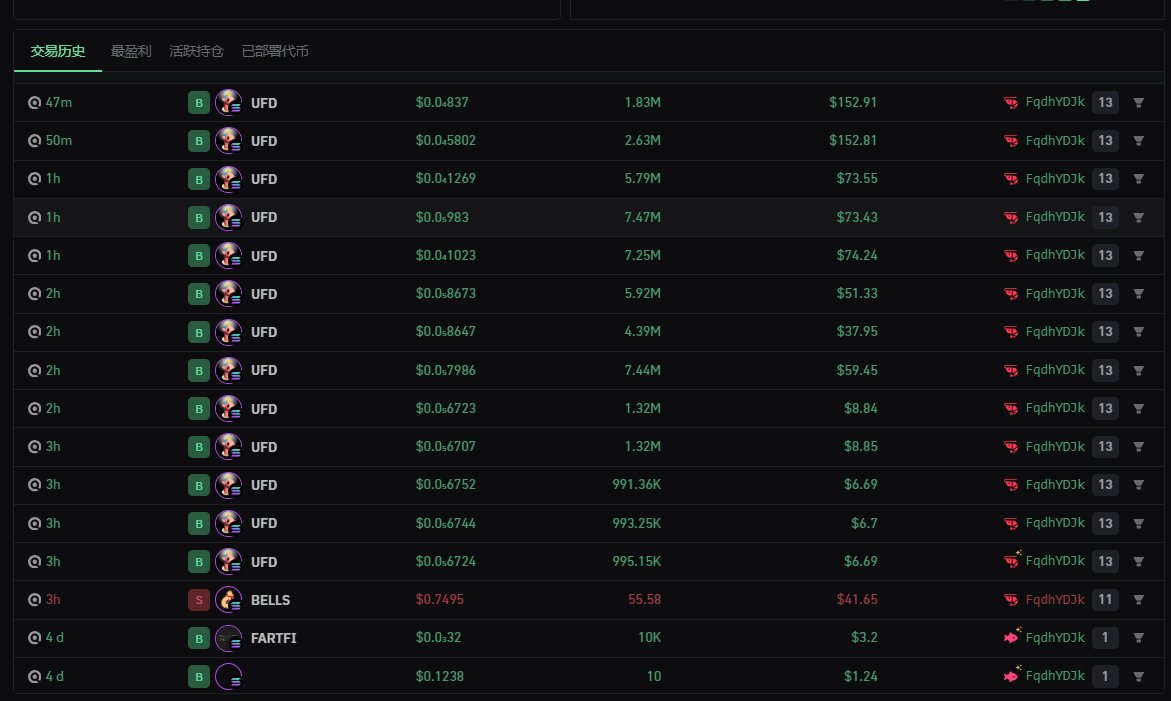Click filter funnel on the BELLS row
The width and height of the screenshot is (1171, 701).
[1138, 599]
